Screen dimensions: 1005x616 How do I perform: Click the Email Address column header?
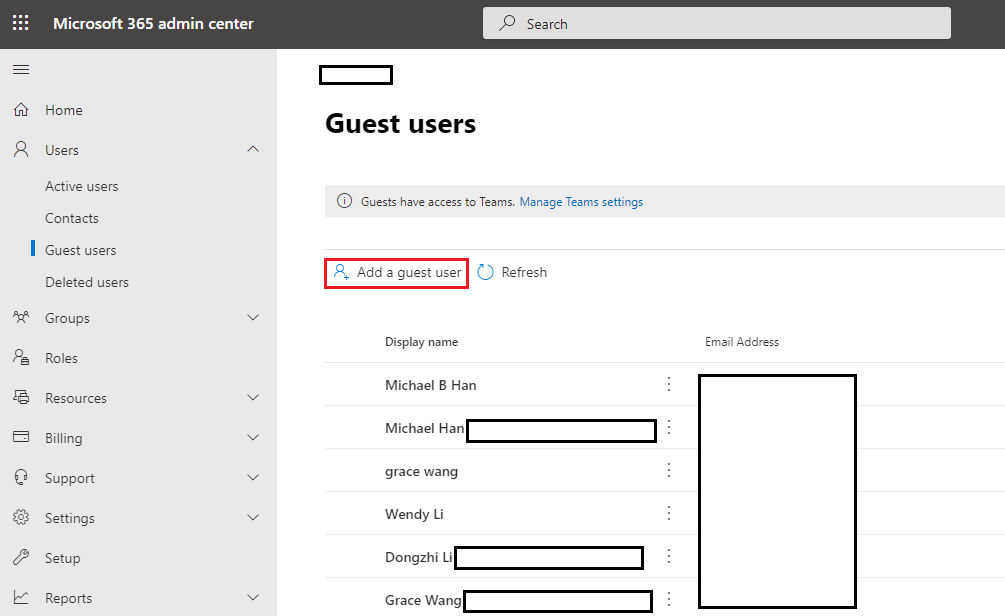[x=742, y=342]
